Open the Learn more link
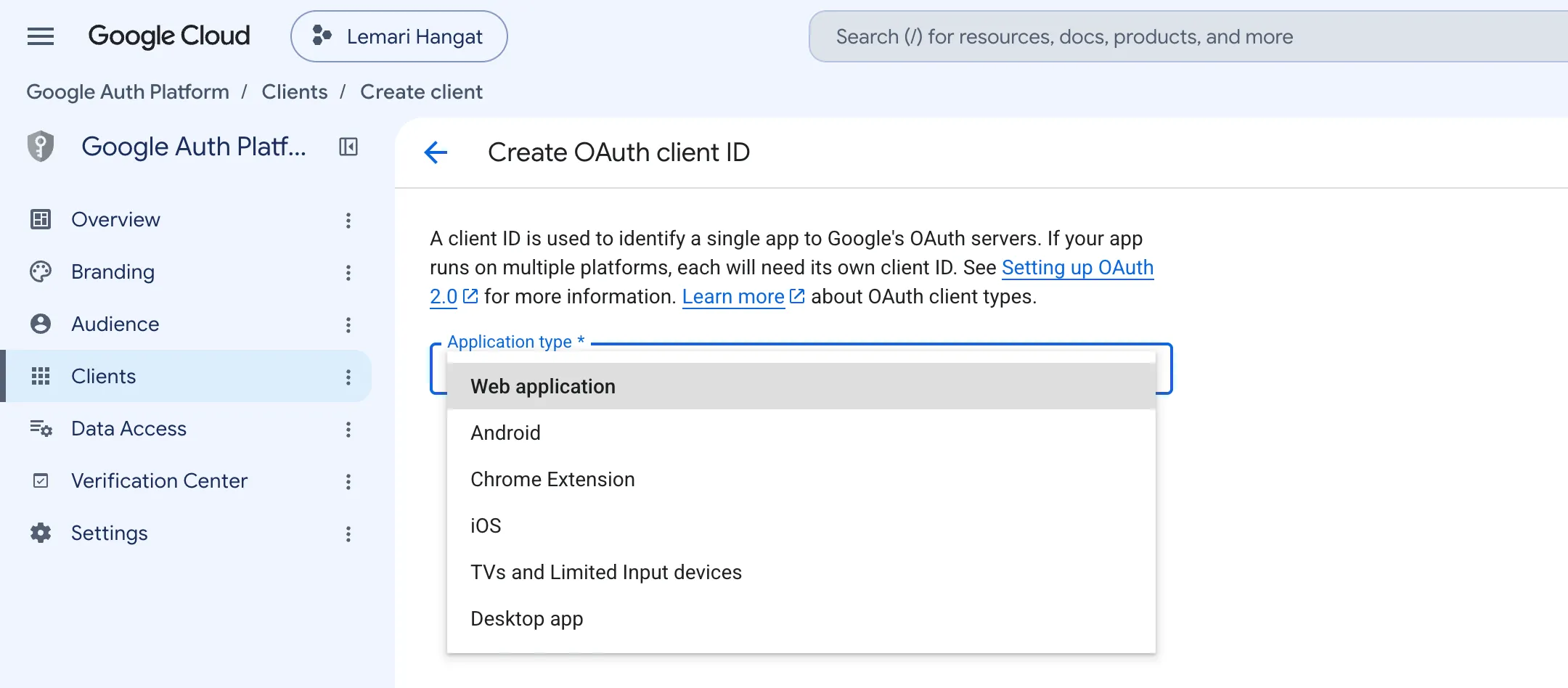Image resolution: width=1568 pixels, height=688 pixels. pos(733,297)
